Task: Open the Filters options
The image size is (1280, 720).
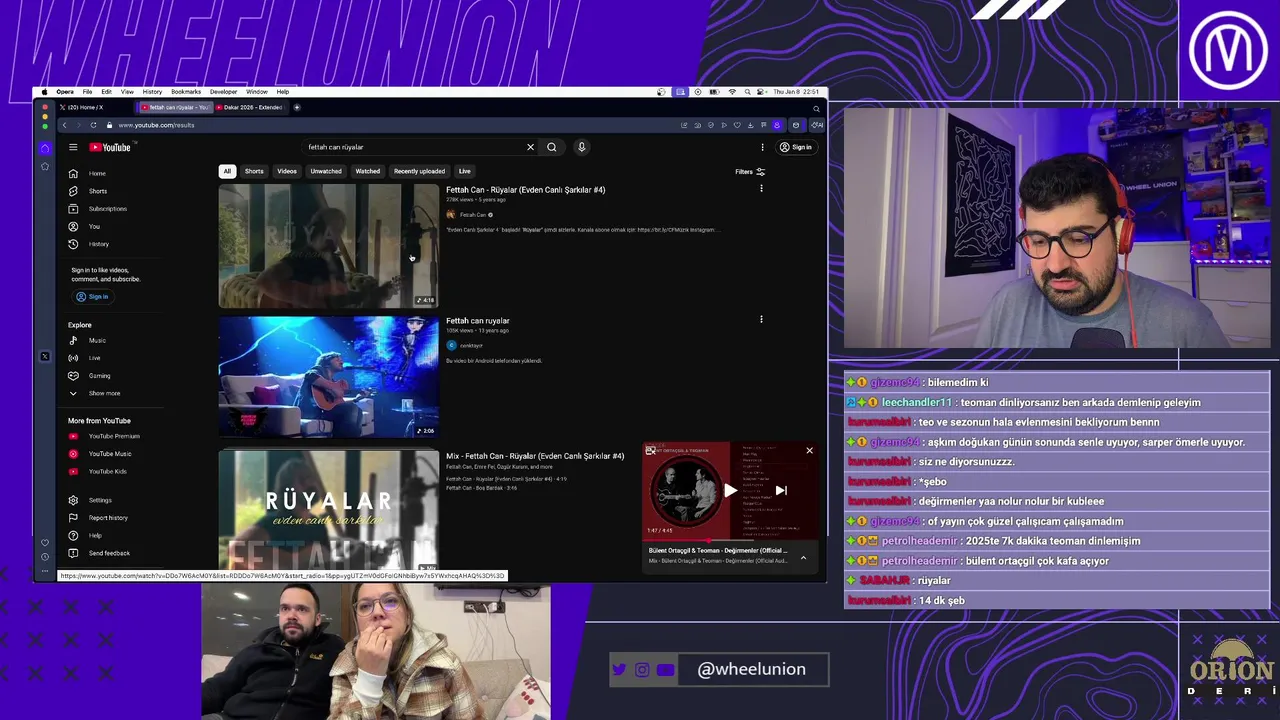Action: tap(750, 172)
